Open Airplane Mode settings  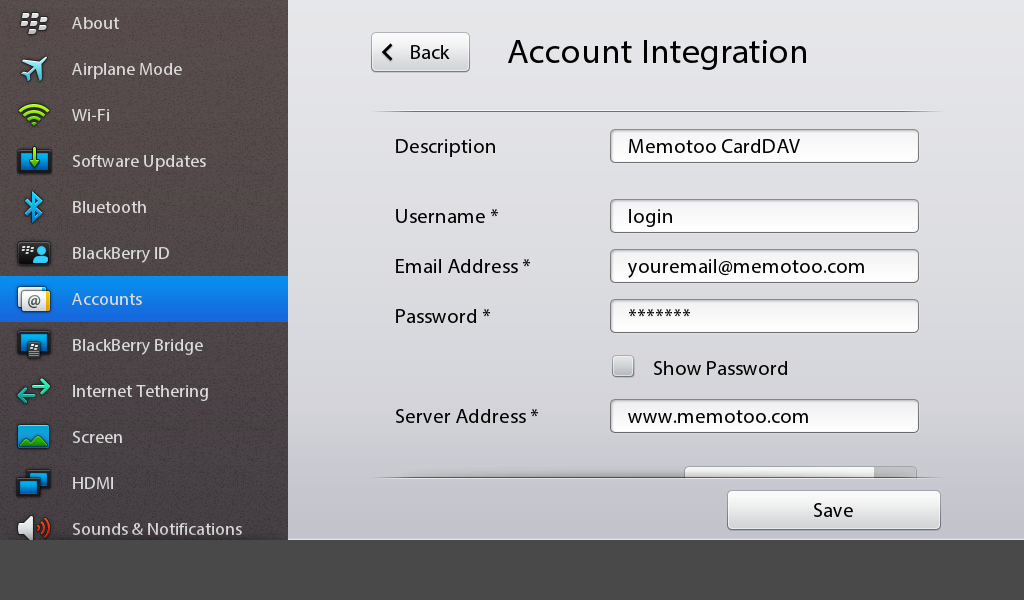(x=144, y=69)
